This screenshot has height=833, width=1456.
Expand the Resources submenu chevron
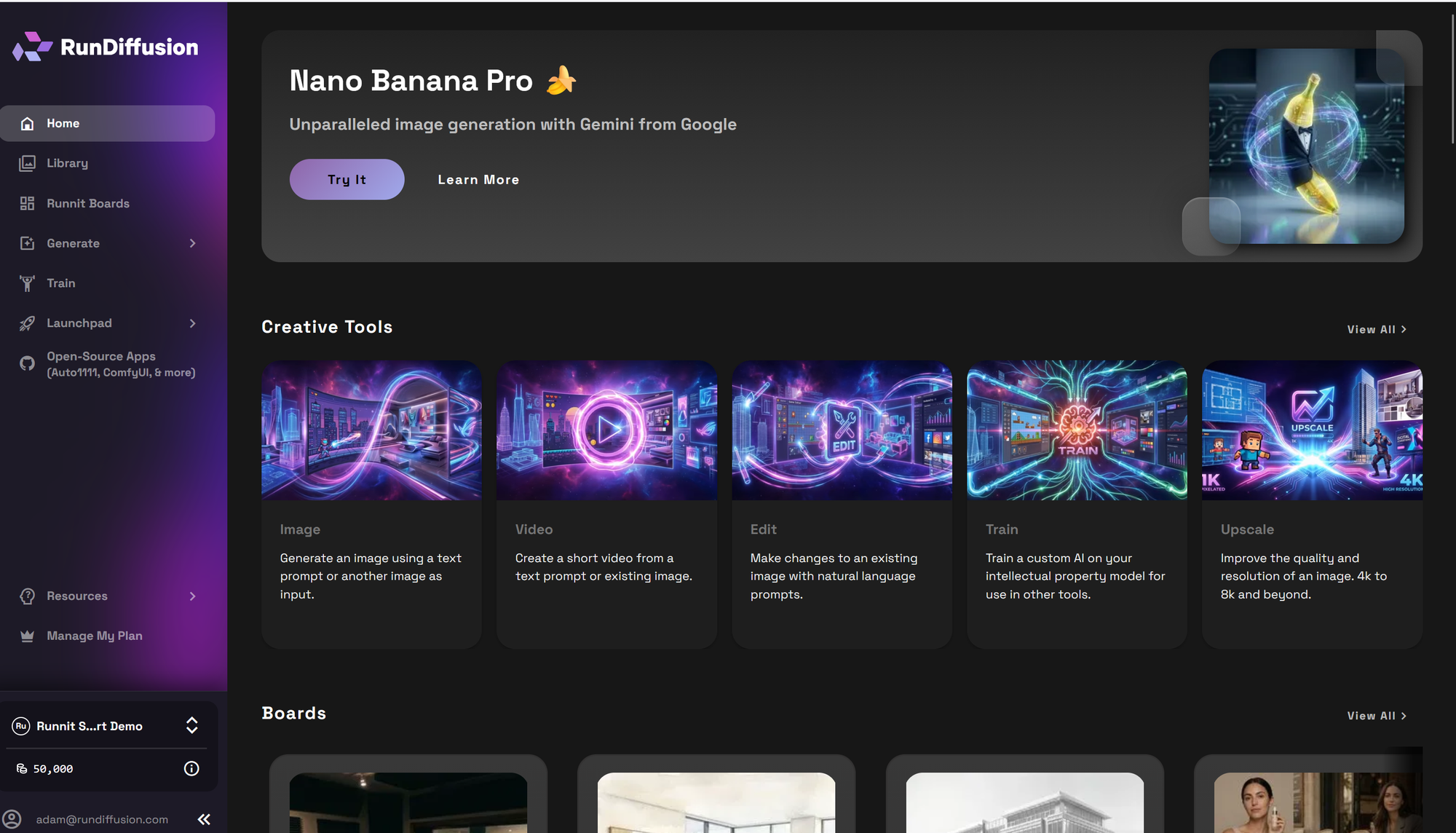tap(193, 596)
